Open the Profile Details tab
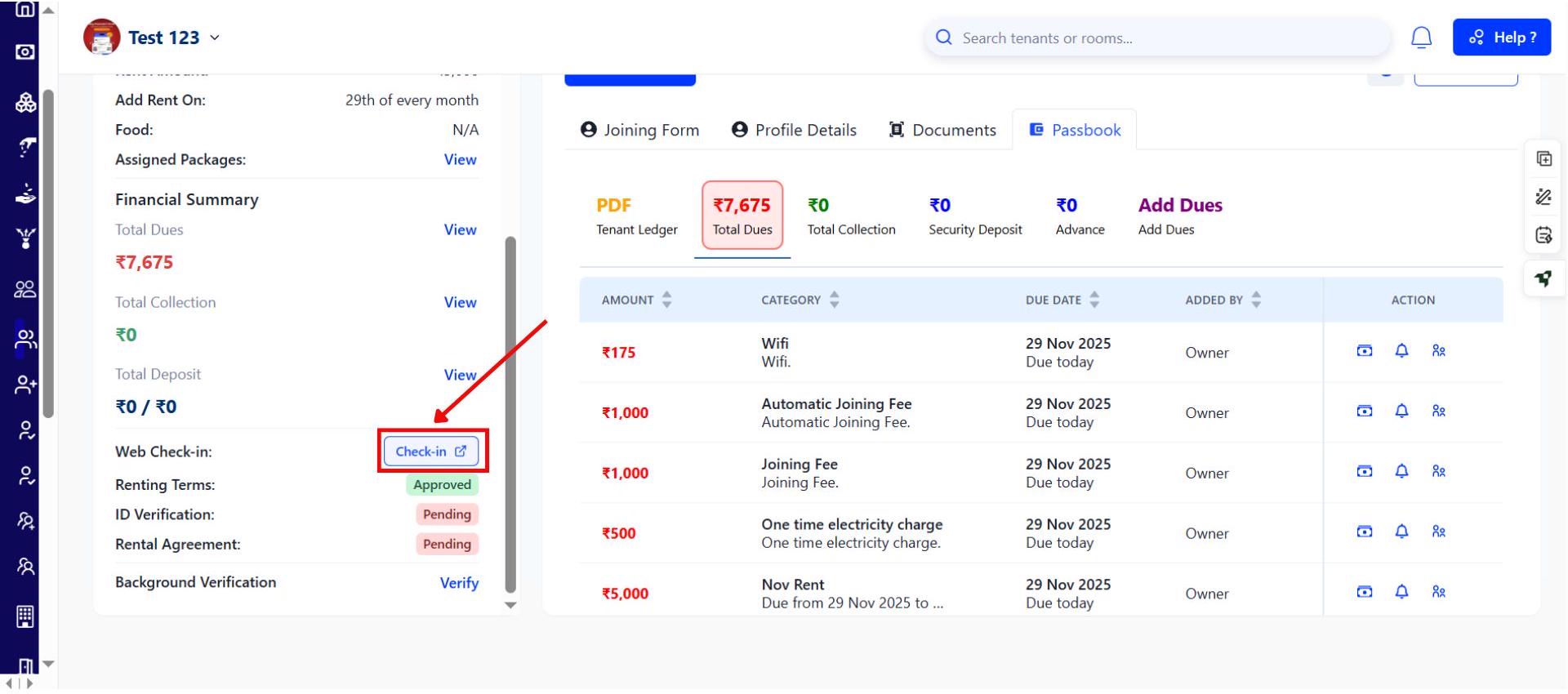This screenshot has width=1568, height=694. tap(794, 130)
